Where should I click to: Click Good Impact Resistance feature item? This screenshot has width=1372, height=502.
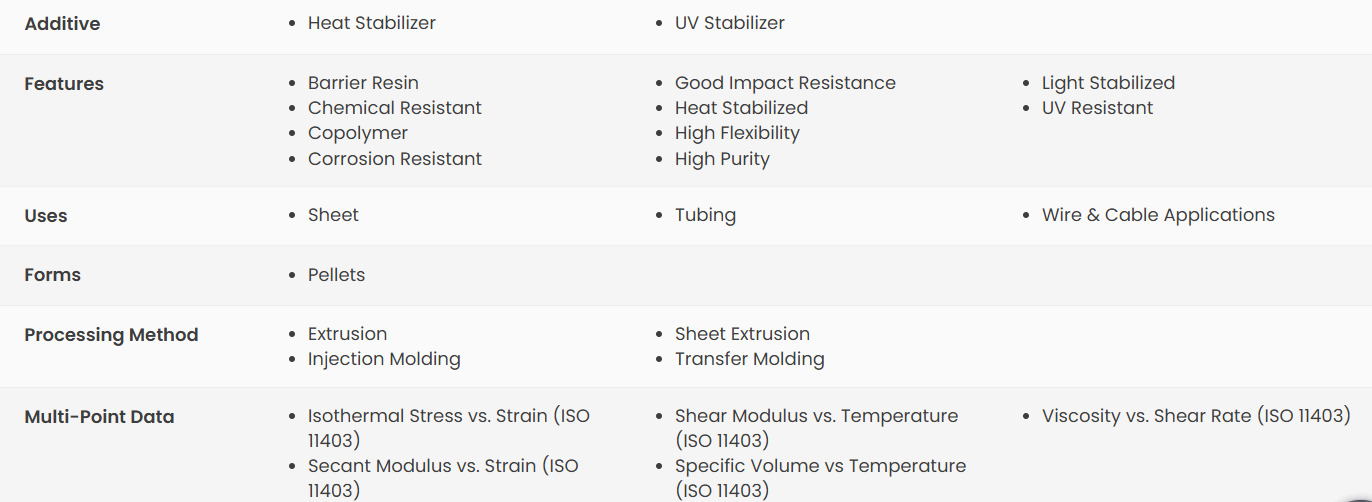click(x=785, y=83)
